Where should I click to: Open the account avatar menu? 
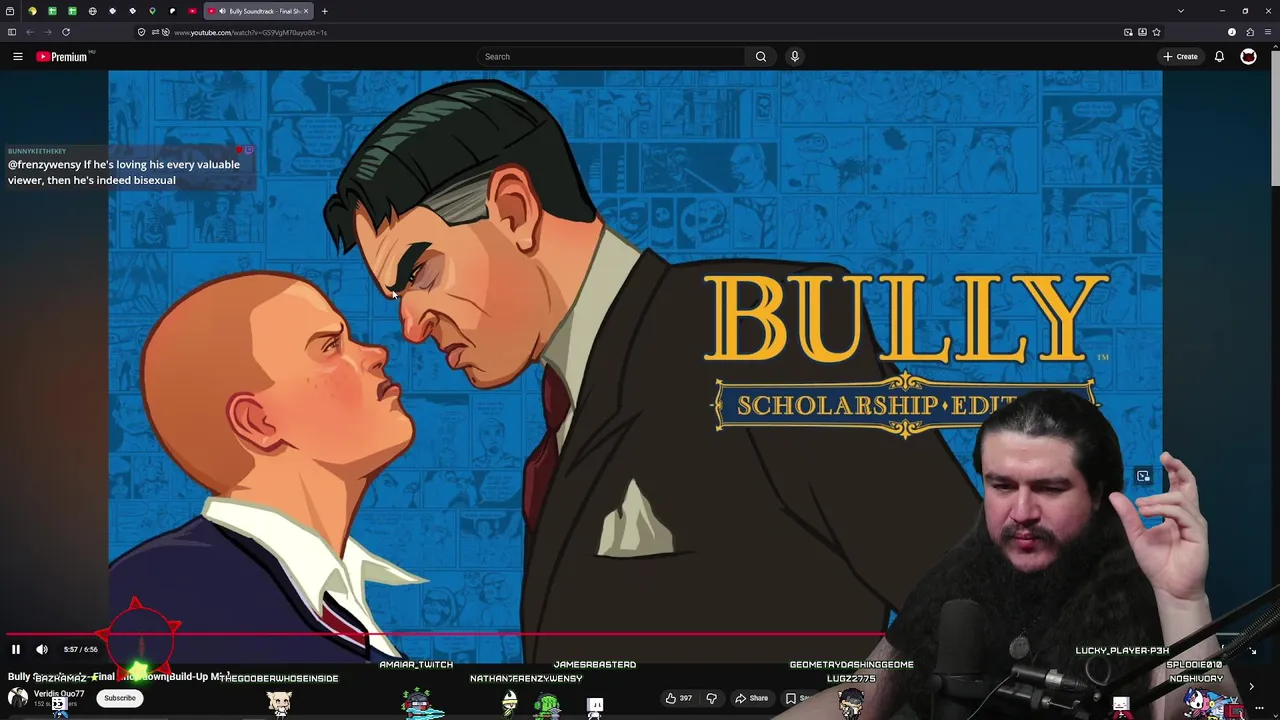click(1248, 57)
